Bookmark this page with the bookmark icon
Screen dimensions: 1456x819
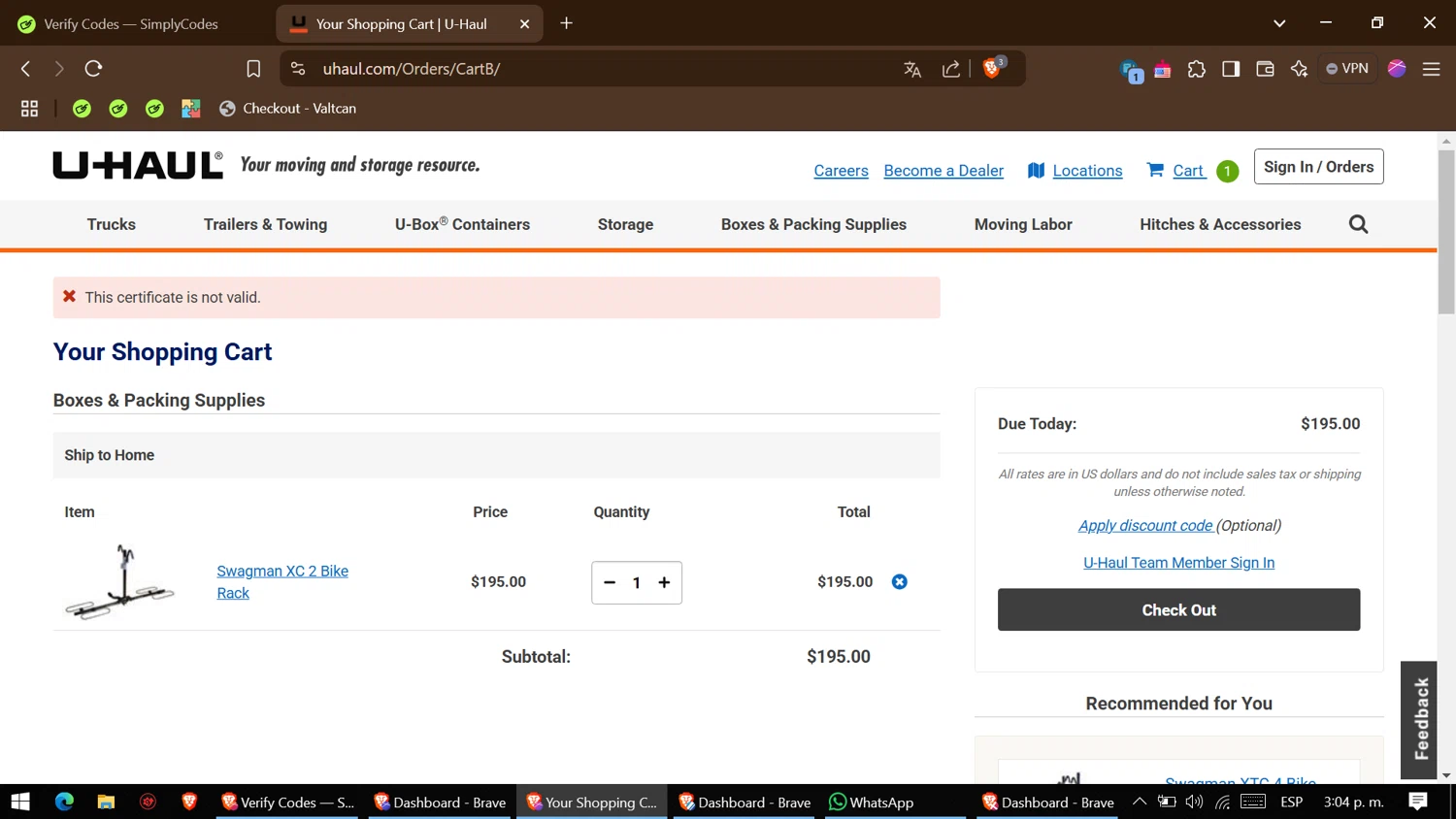click(x=253, y=69)
